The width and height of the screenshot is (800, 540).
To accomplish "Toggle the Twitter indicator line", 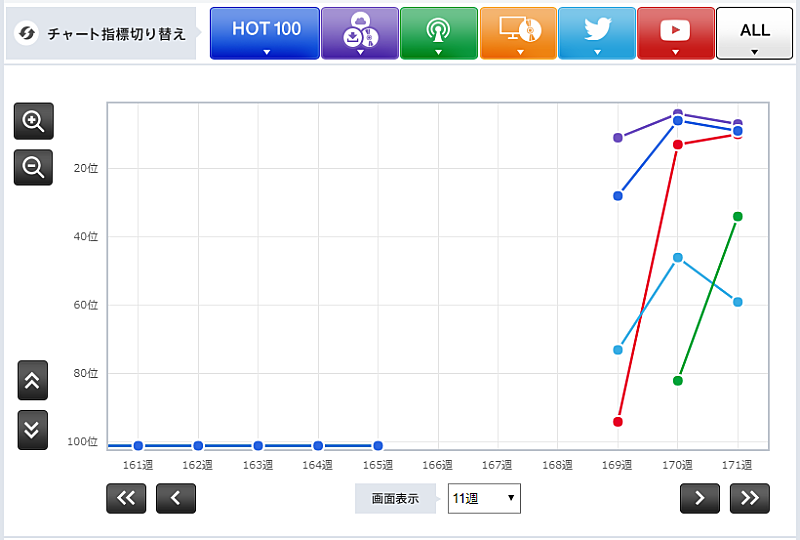I will 597,33.
